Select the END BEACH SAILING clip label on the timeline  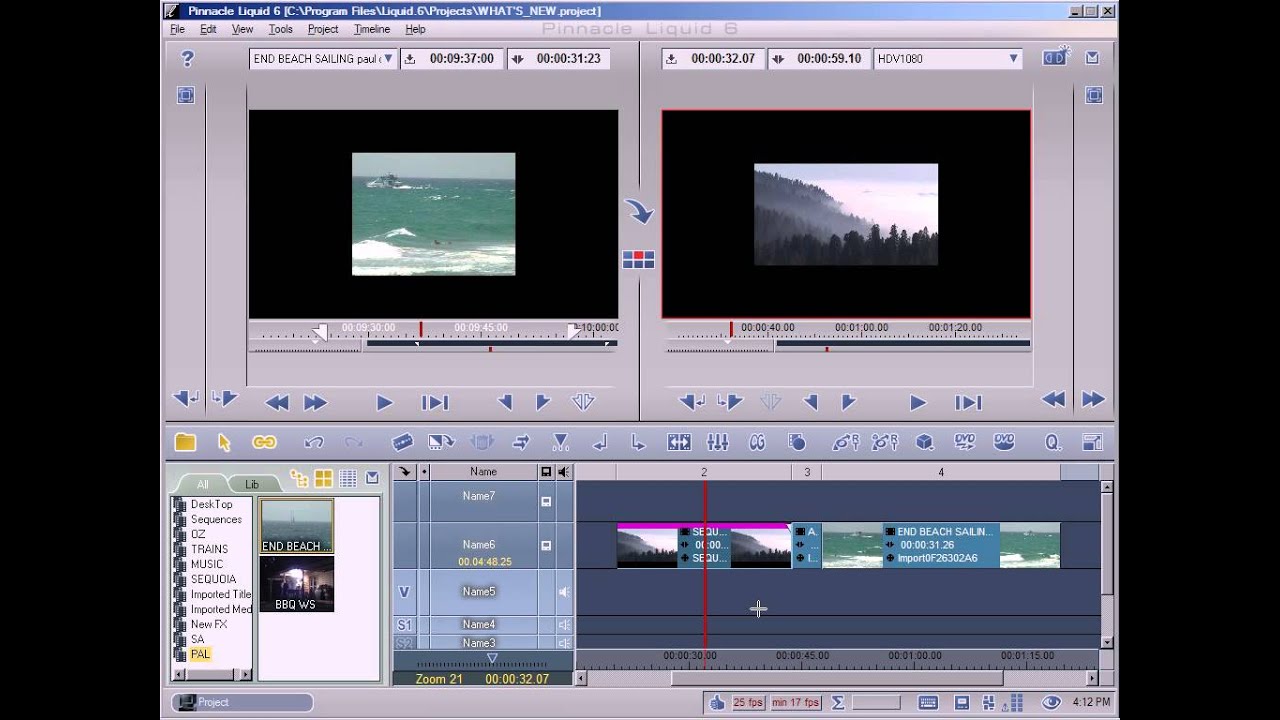(943, 532)
